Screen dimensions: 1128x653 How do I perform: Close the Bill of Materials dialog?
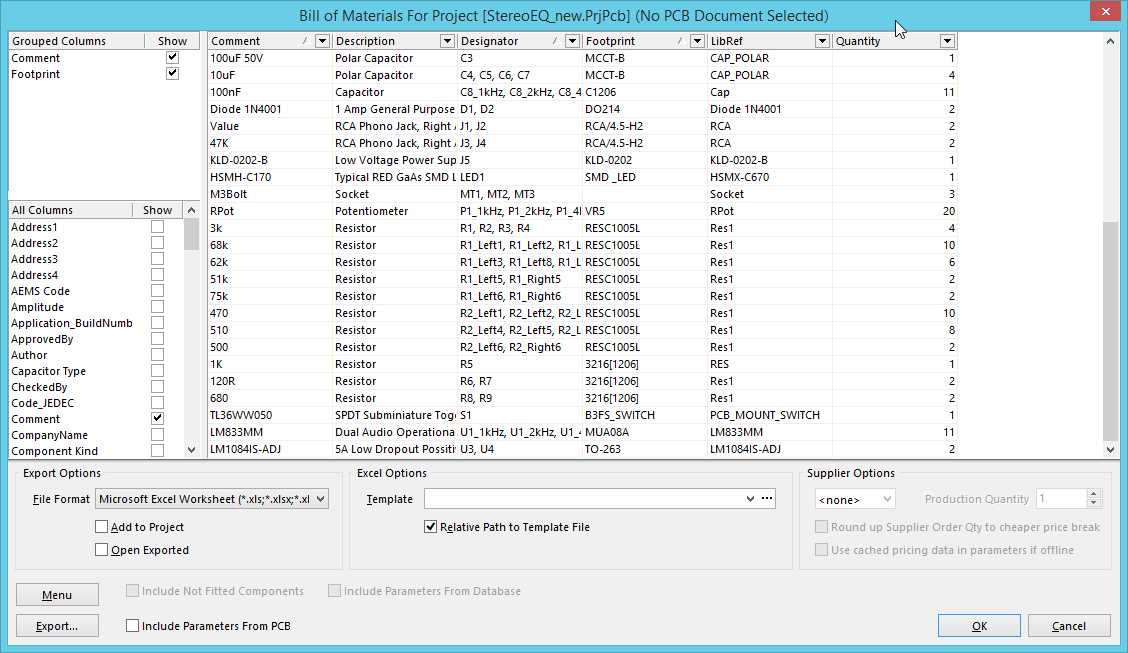(x=1105, y=12)
